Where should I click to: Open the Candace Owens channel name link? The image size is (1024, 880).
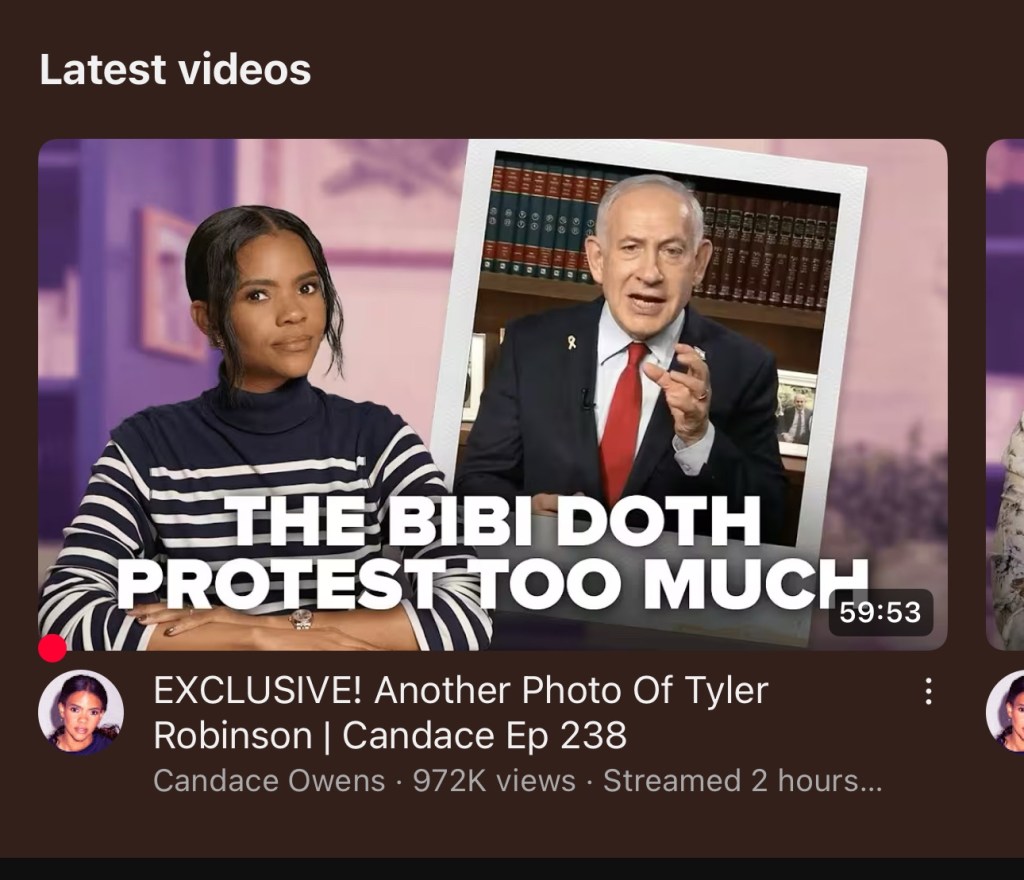point(269,781)
